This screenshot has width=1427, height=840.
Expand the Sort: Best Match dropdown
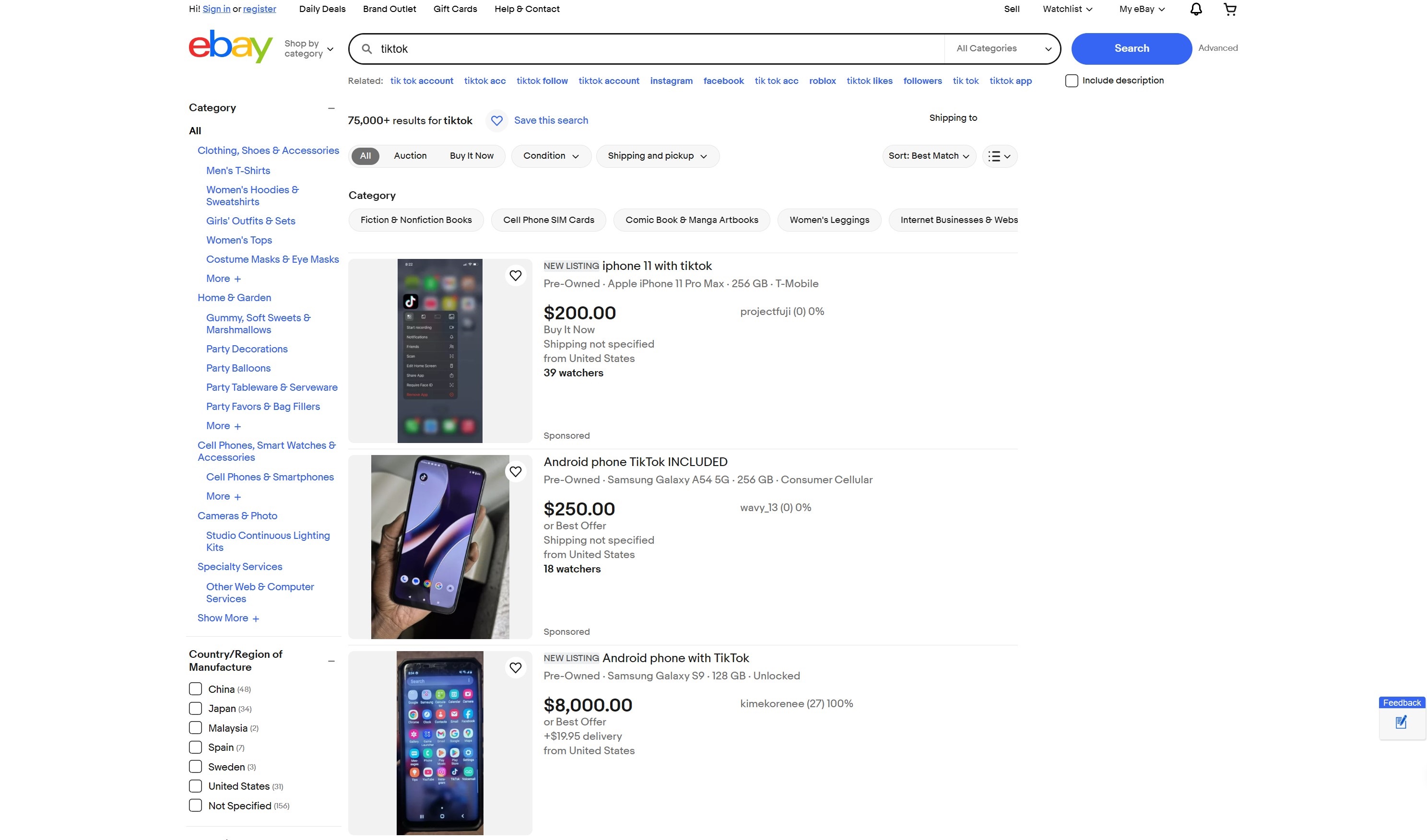929,156
